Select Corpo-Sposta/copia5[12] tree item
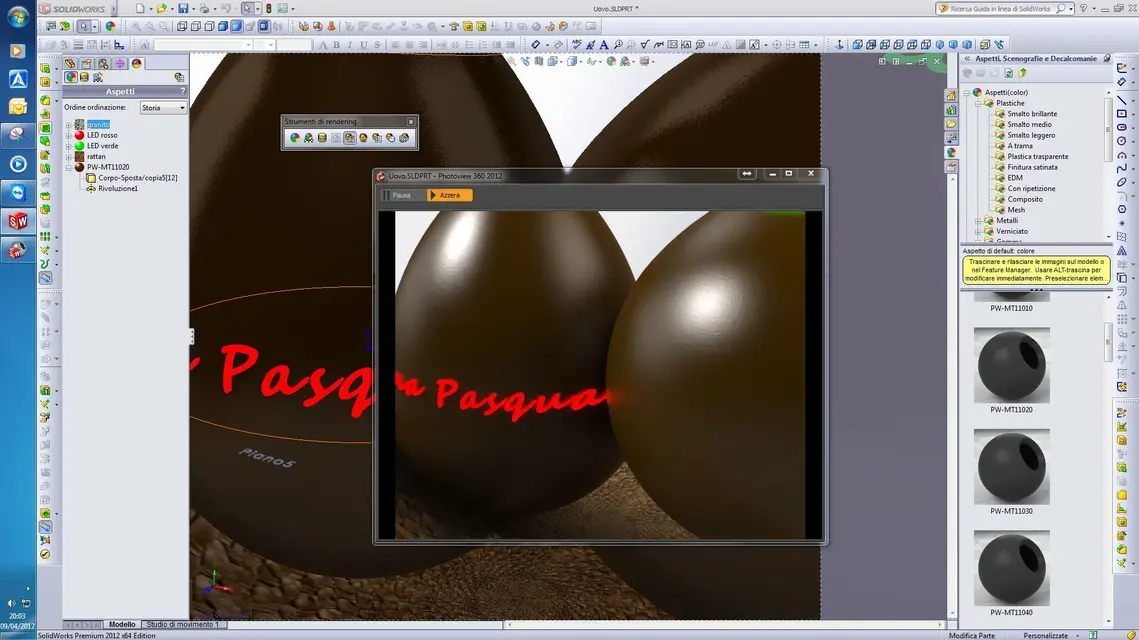 137,178
